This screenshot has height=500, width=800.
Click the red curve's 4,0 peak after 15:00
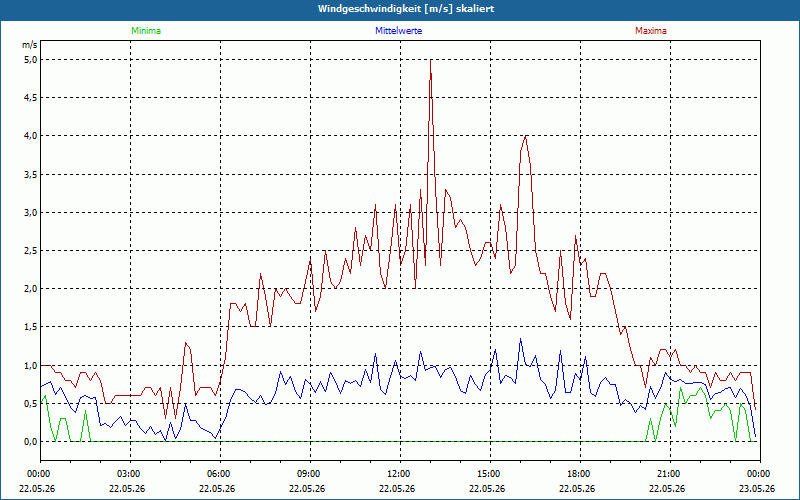(526, 136)
